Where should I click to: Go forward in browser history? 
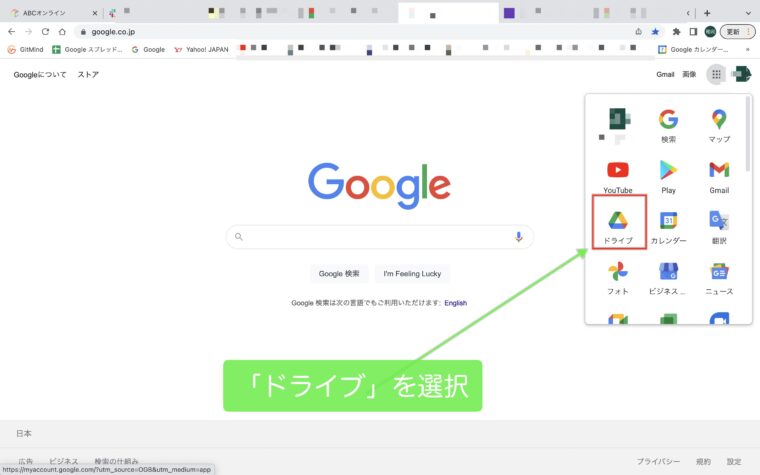pos(29,32)
